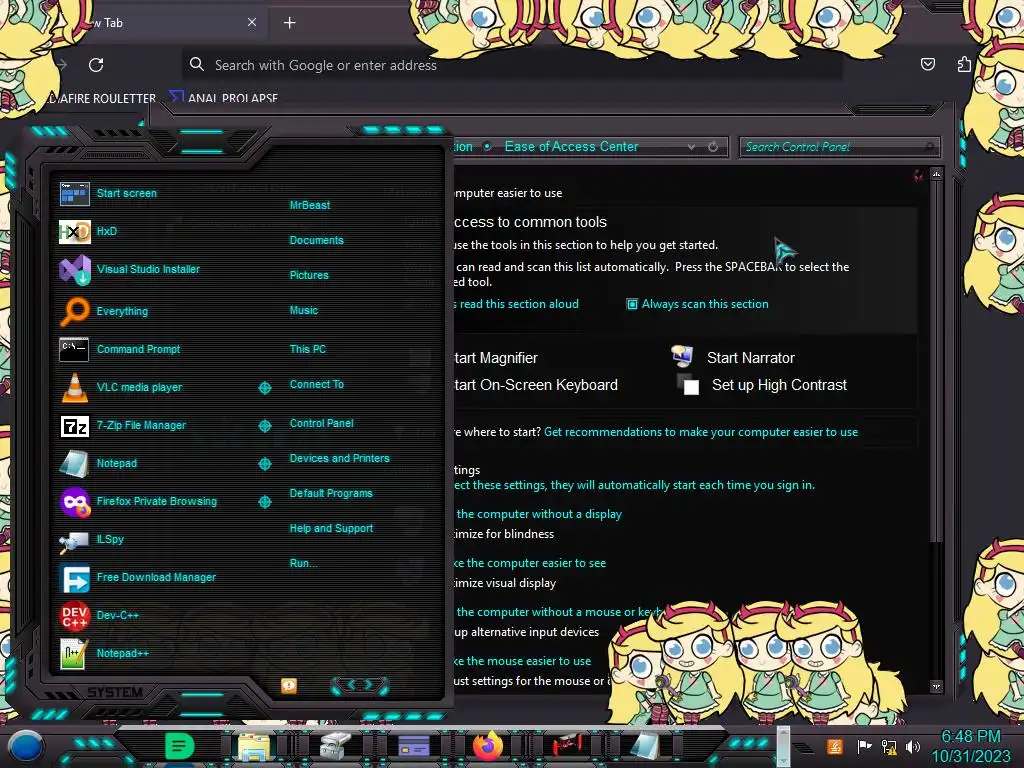Open the Music folder
Screen dimensions: 1024x768
click(304, 310)
